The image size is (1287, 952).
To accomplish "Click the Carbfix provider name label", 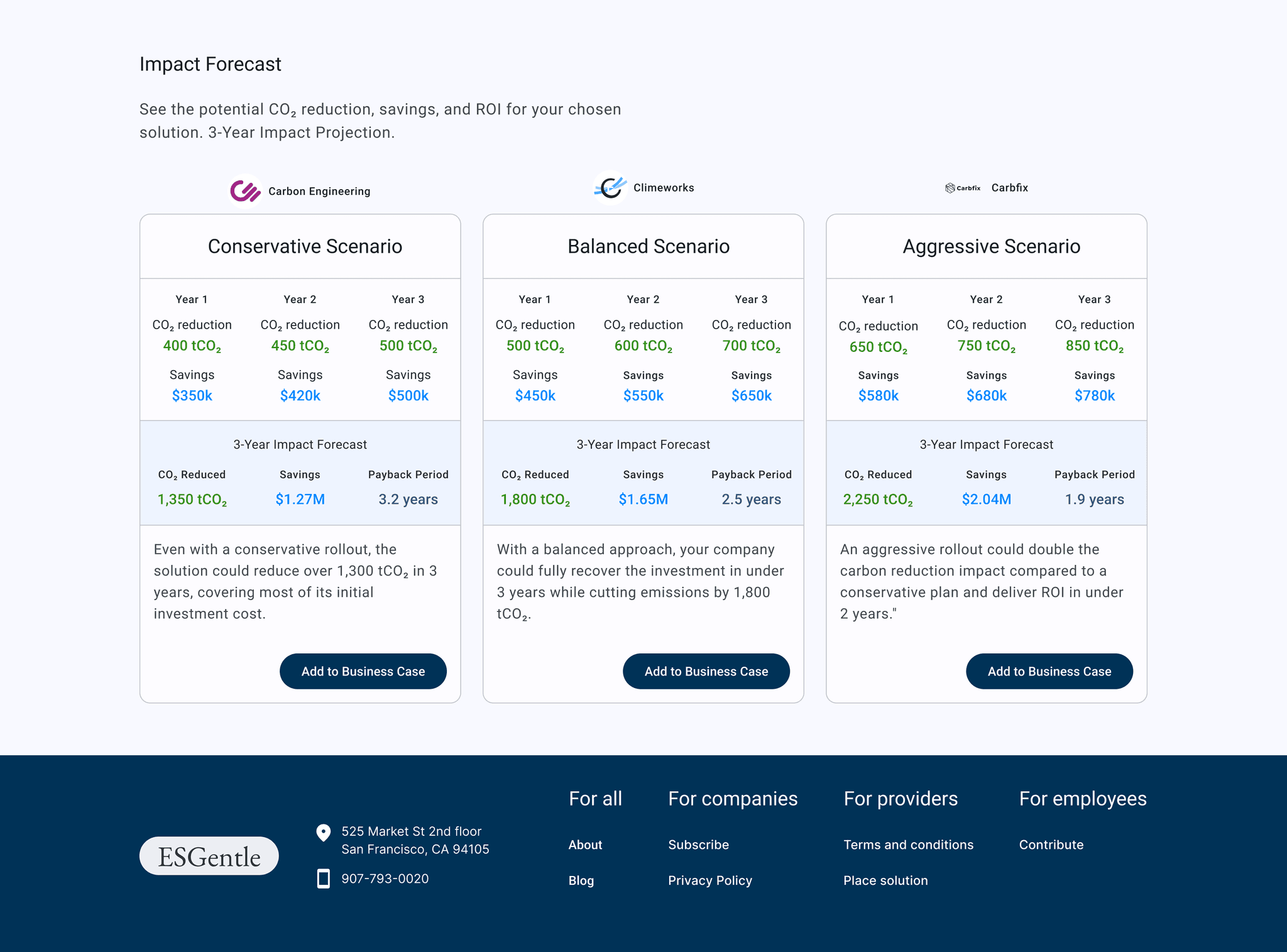I will point(1009,188).
